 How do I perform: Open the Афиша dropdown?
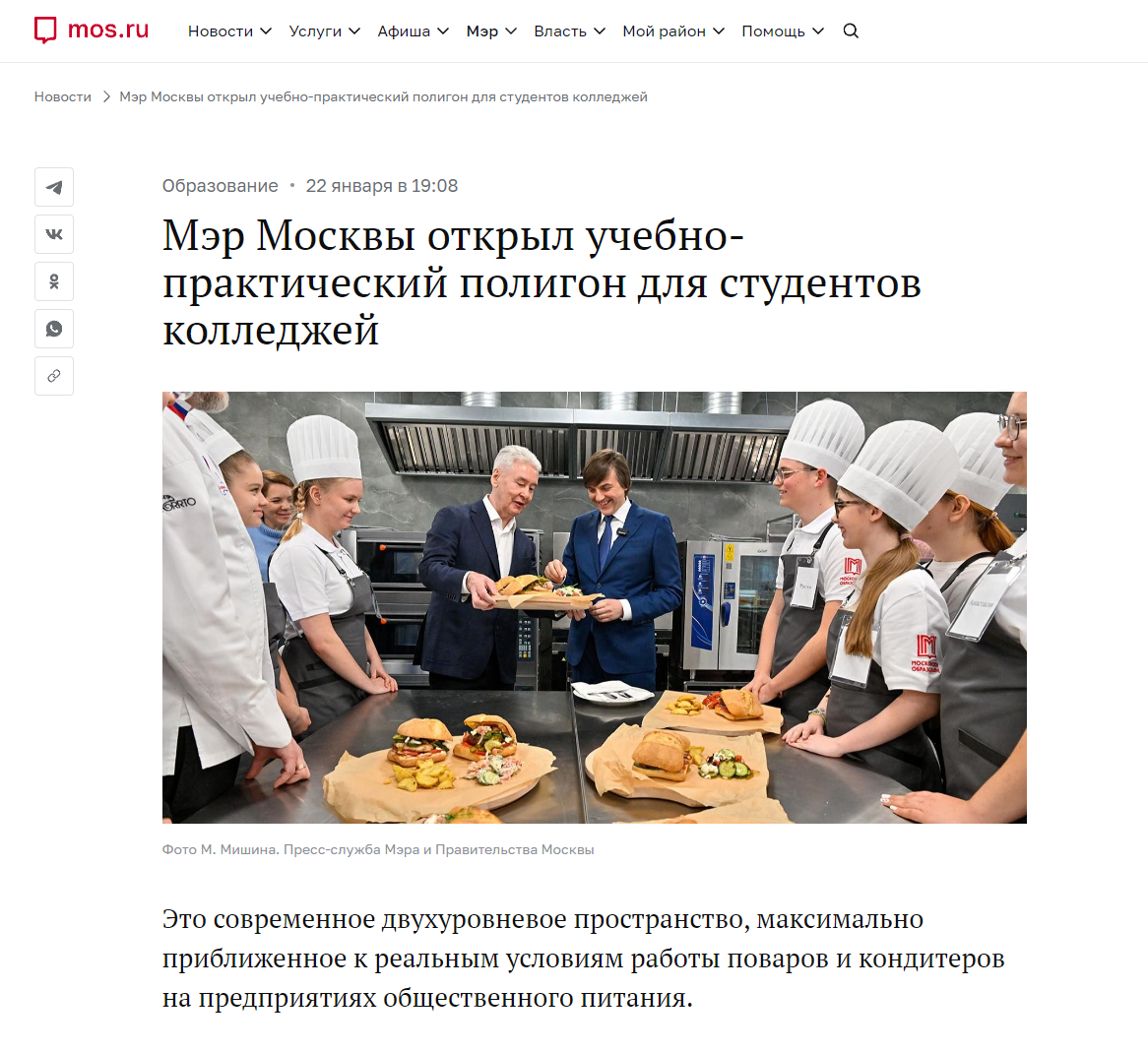click(x=413, y=31)
